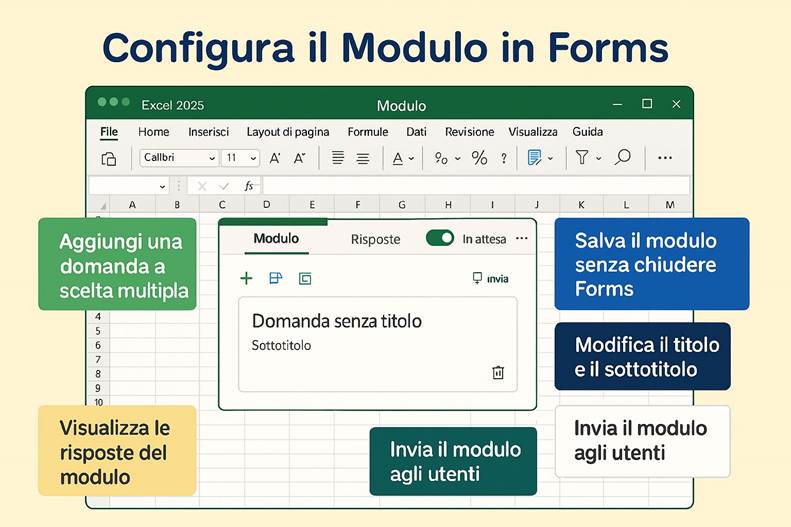Click the number format icon
The image size is (791, 527).
click(441, 158)
